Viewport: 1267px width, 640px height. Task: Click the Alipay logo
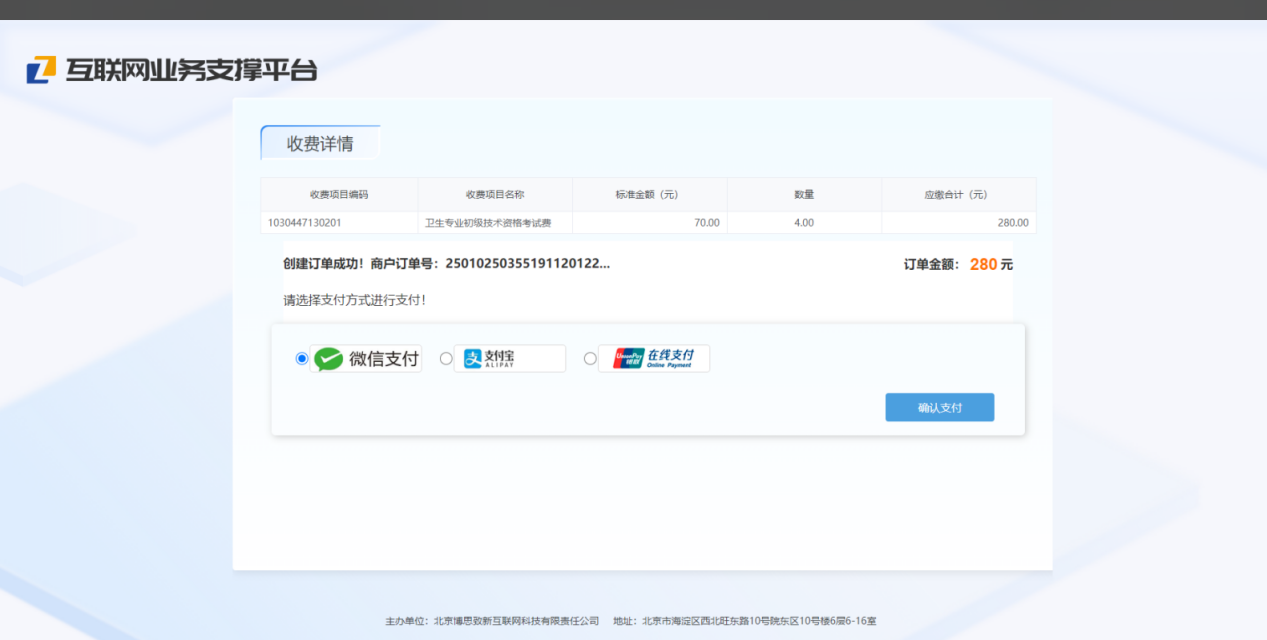click(x=510, y=359)
